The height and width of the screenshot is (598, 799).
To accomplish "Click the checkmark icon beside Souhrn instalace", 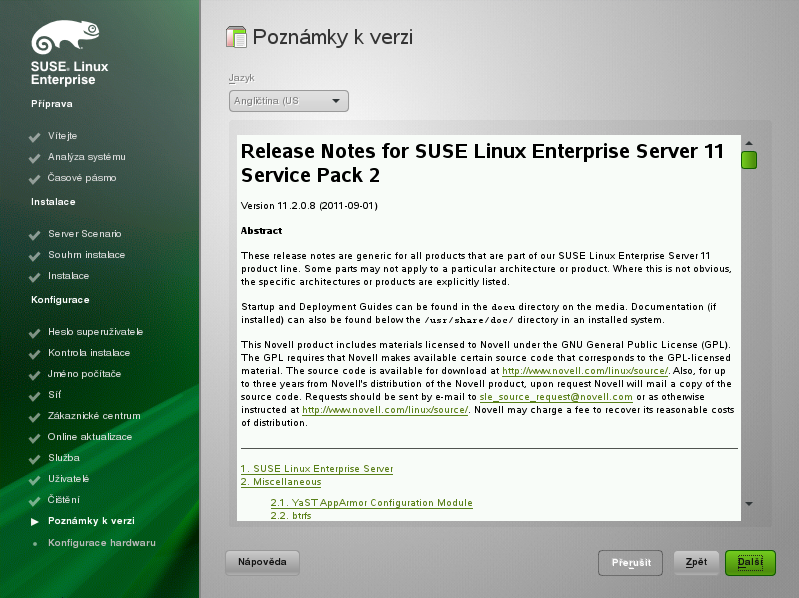I will click(x=35, y=256).
